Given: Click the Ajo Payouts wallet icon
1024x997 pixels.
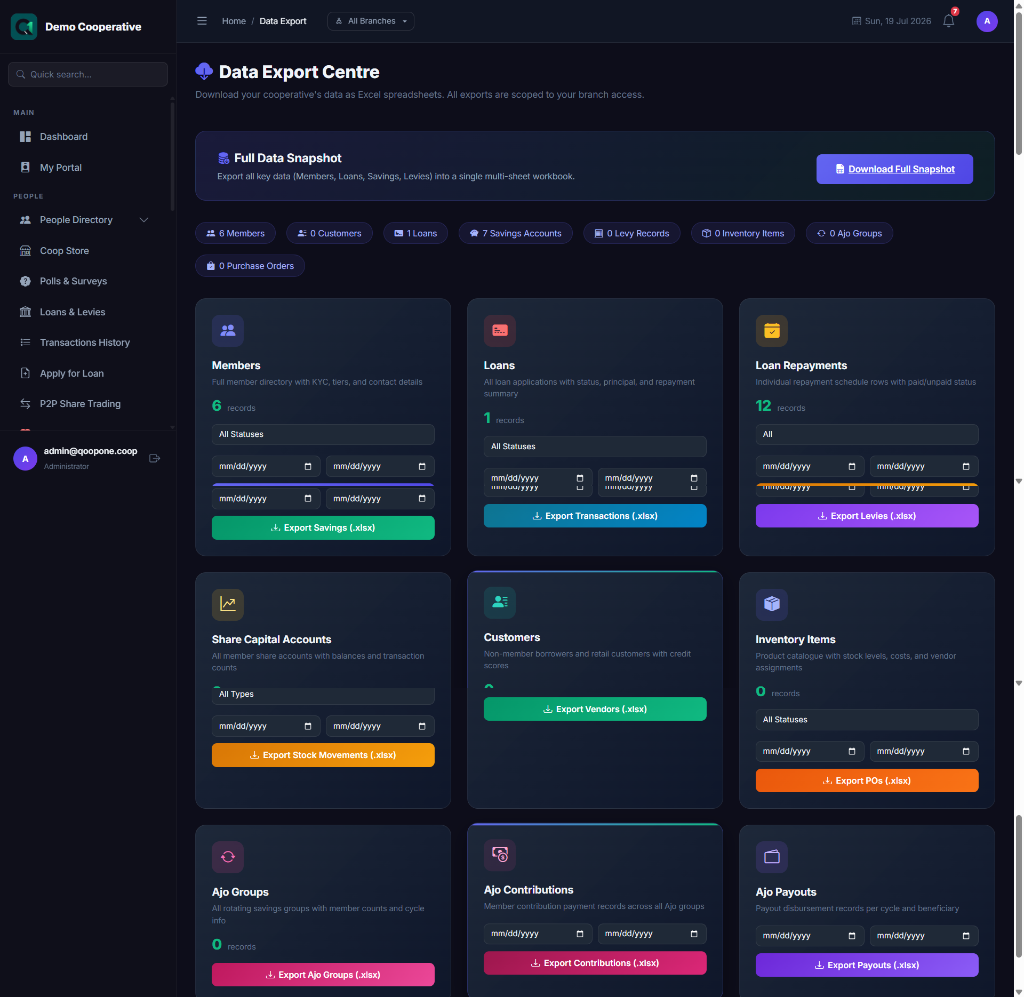Looking at the screenshot, I should tap(772, 857).
